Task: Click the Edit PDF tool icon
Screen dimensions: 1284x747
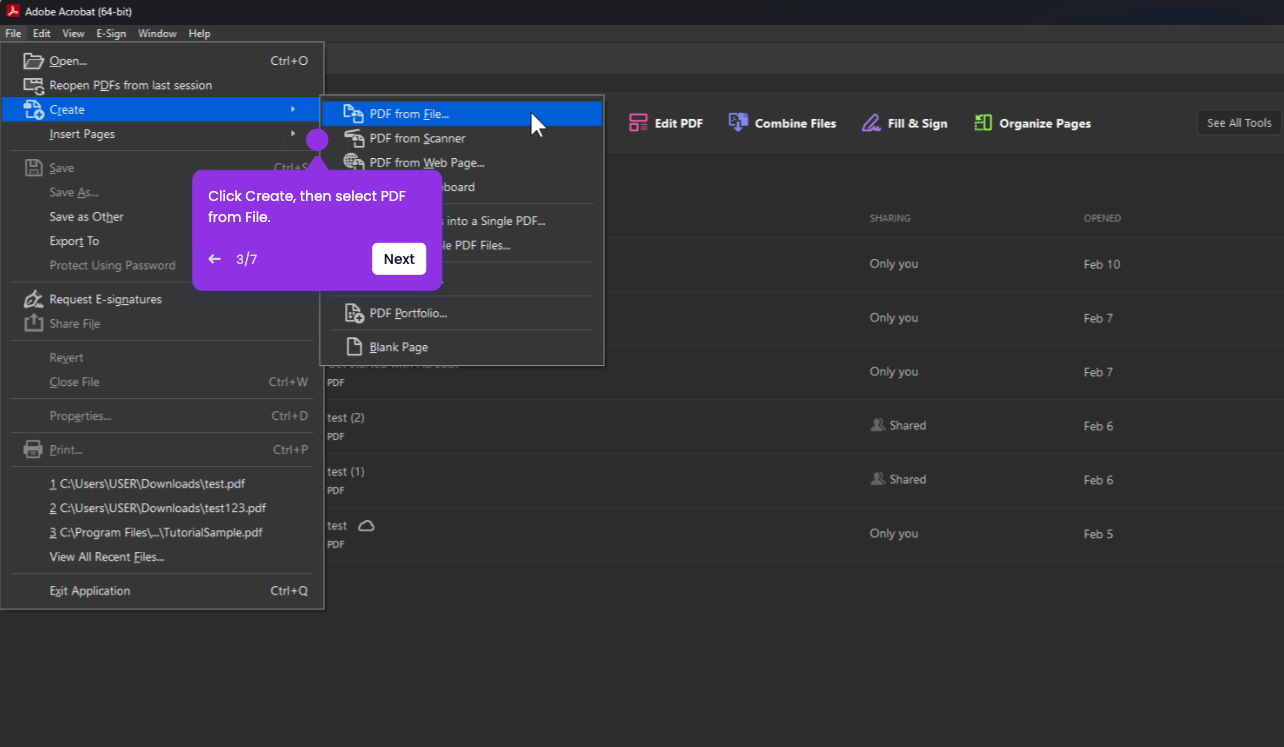Action: (x=638, y=123)
